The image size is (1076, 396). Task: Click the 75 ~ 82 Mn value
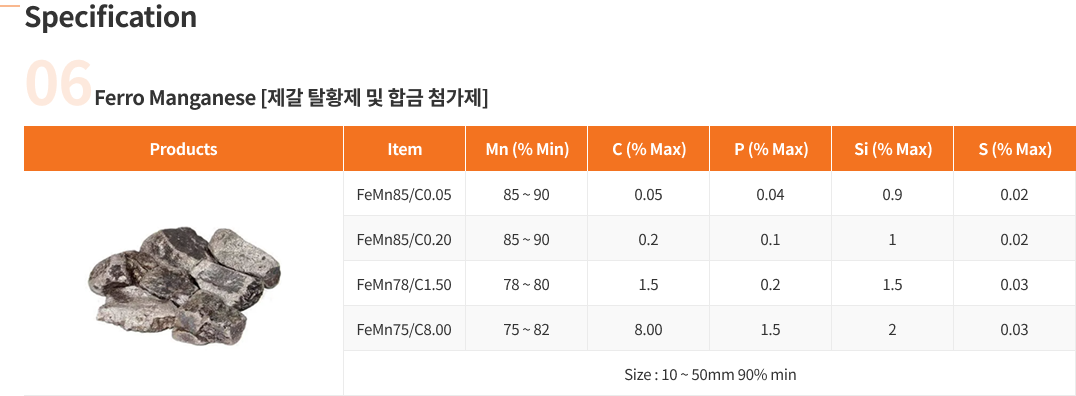[x=526, y=329]
